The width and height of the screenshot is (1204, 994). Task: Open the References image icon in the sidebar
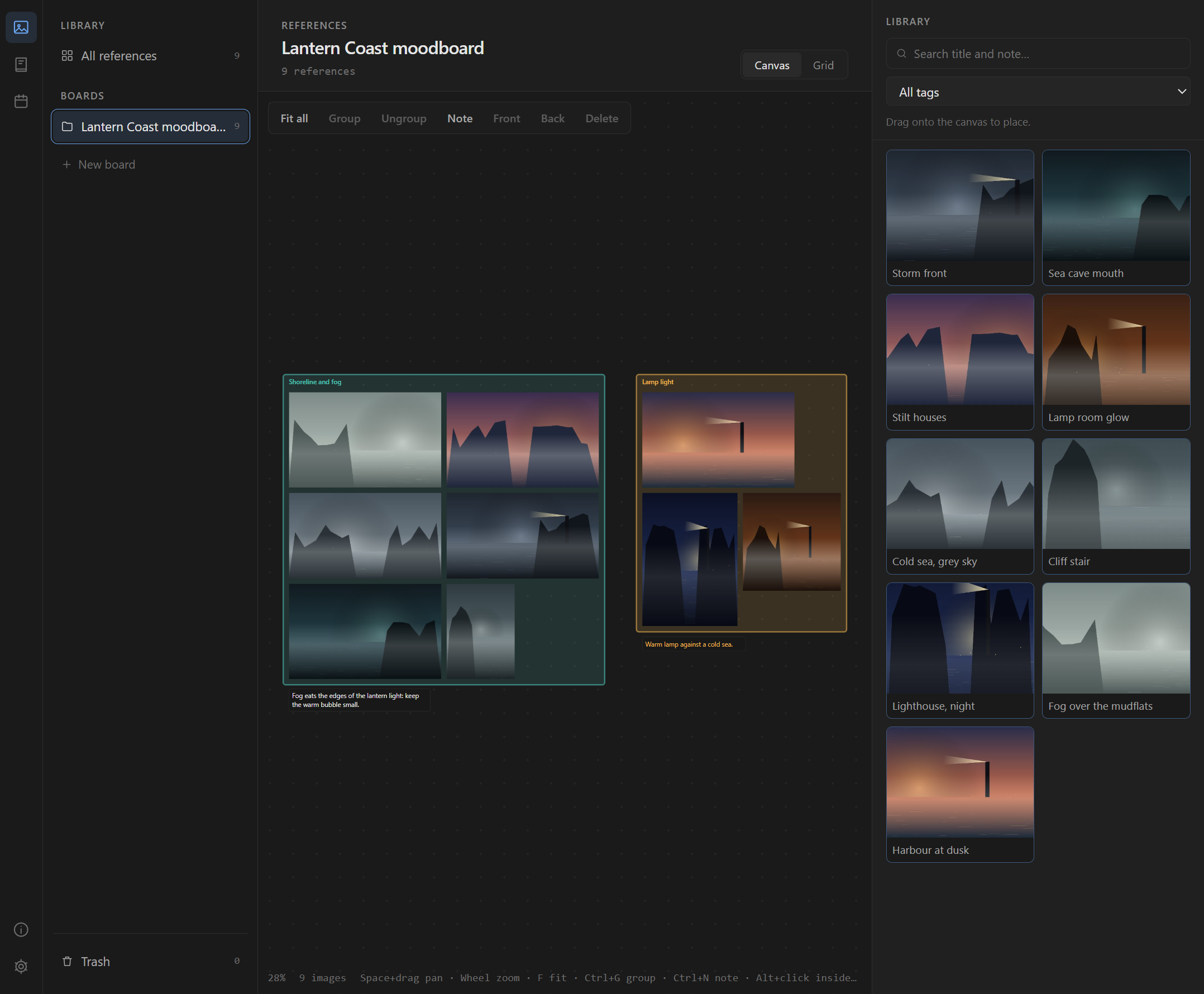click(x=21, y=27)
